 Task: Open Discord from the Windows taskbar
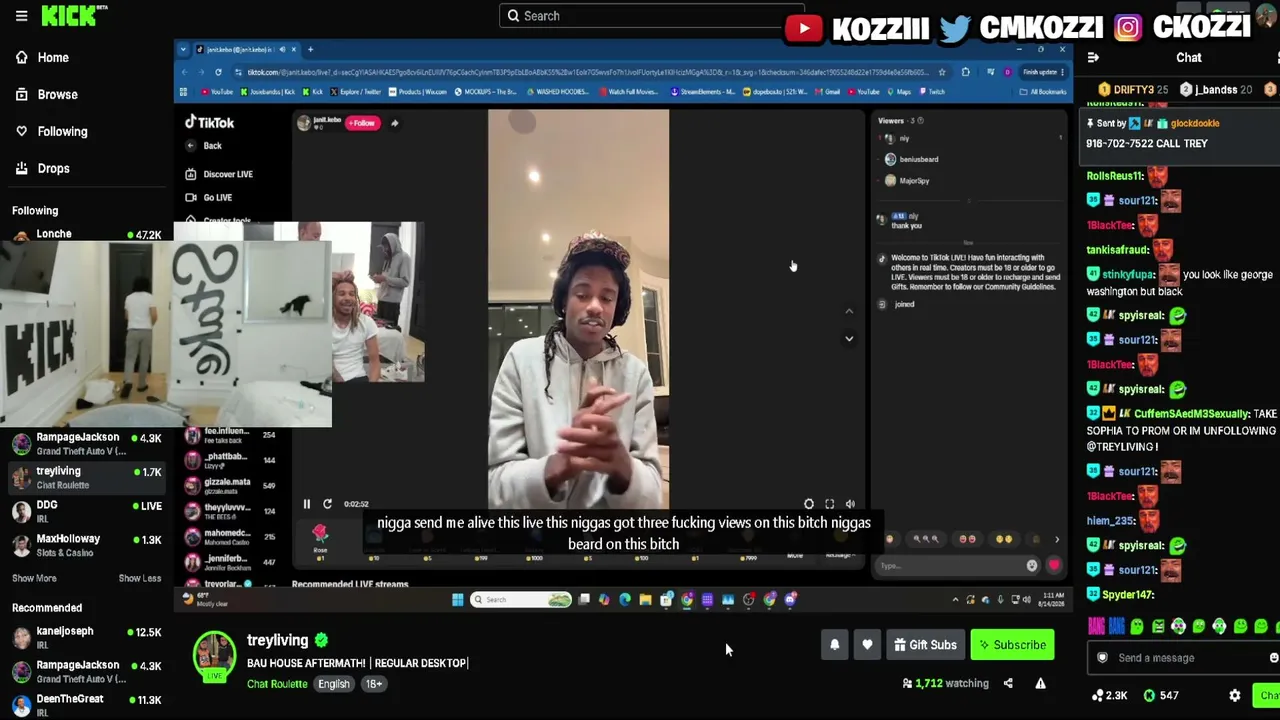790,600
